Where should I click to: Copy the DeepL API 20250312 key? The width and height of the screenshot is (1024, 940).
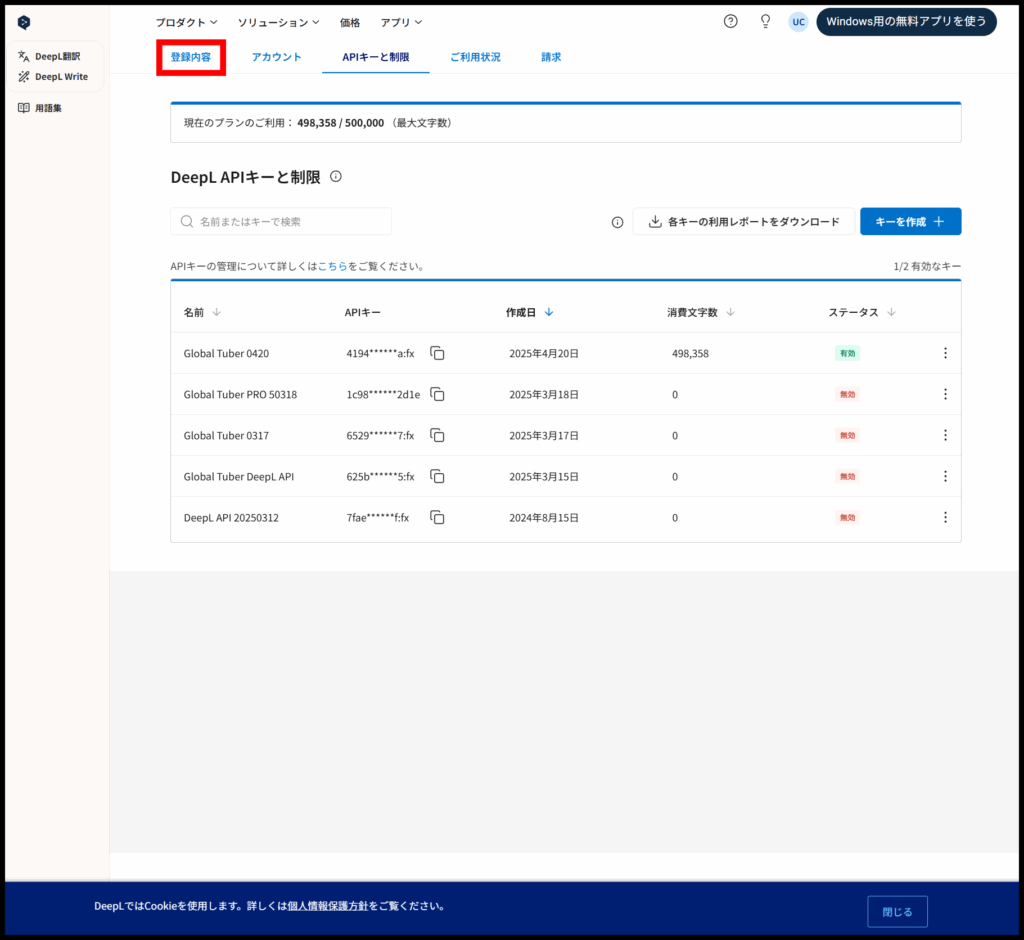coord(437,518)
